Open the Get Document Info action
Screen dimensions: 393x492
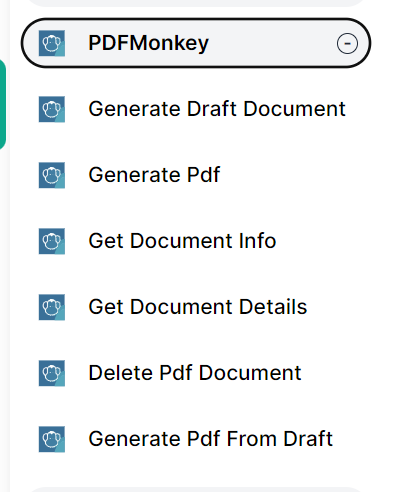pos(182,241)
